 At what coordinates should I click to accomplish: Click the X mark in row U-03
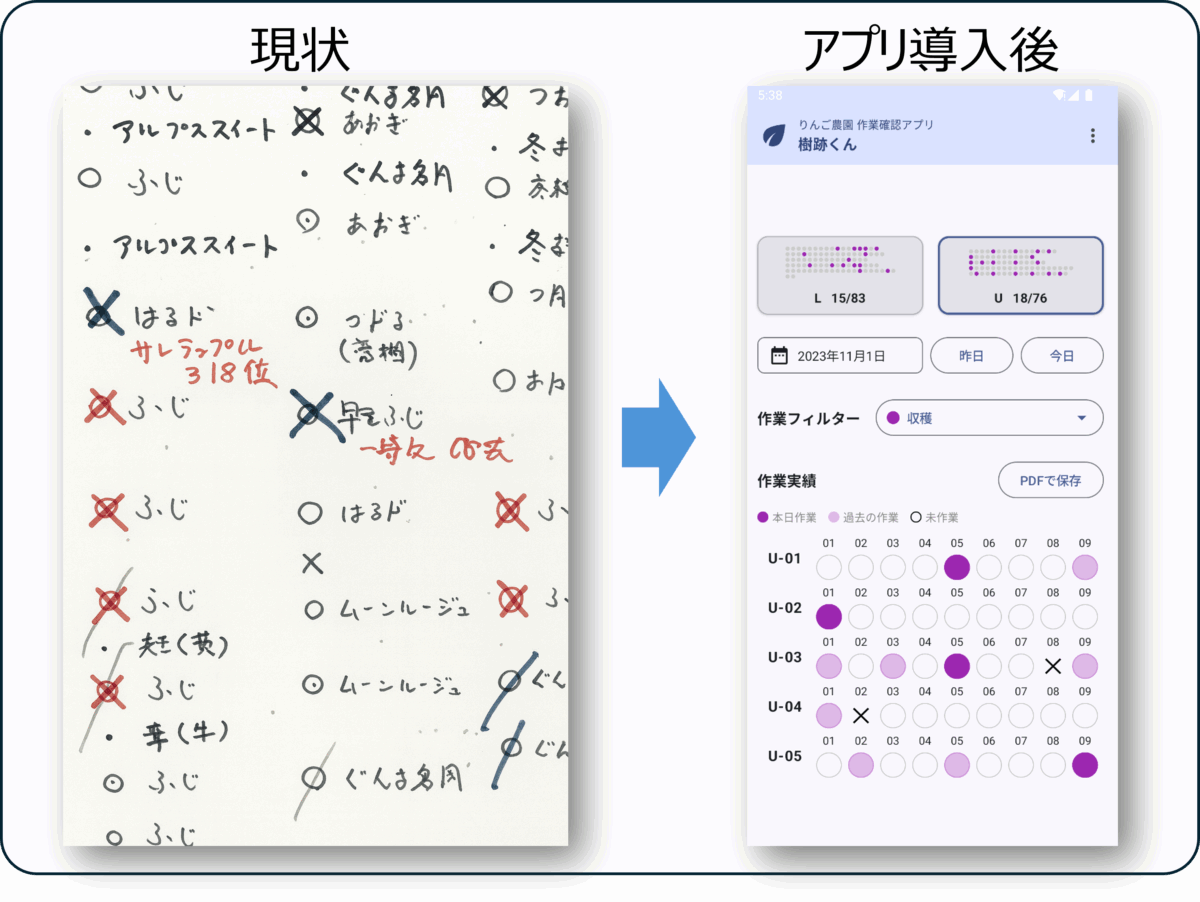(x=1052, y=666)
